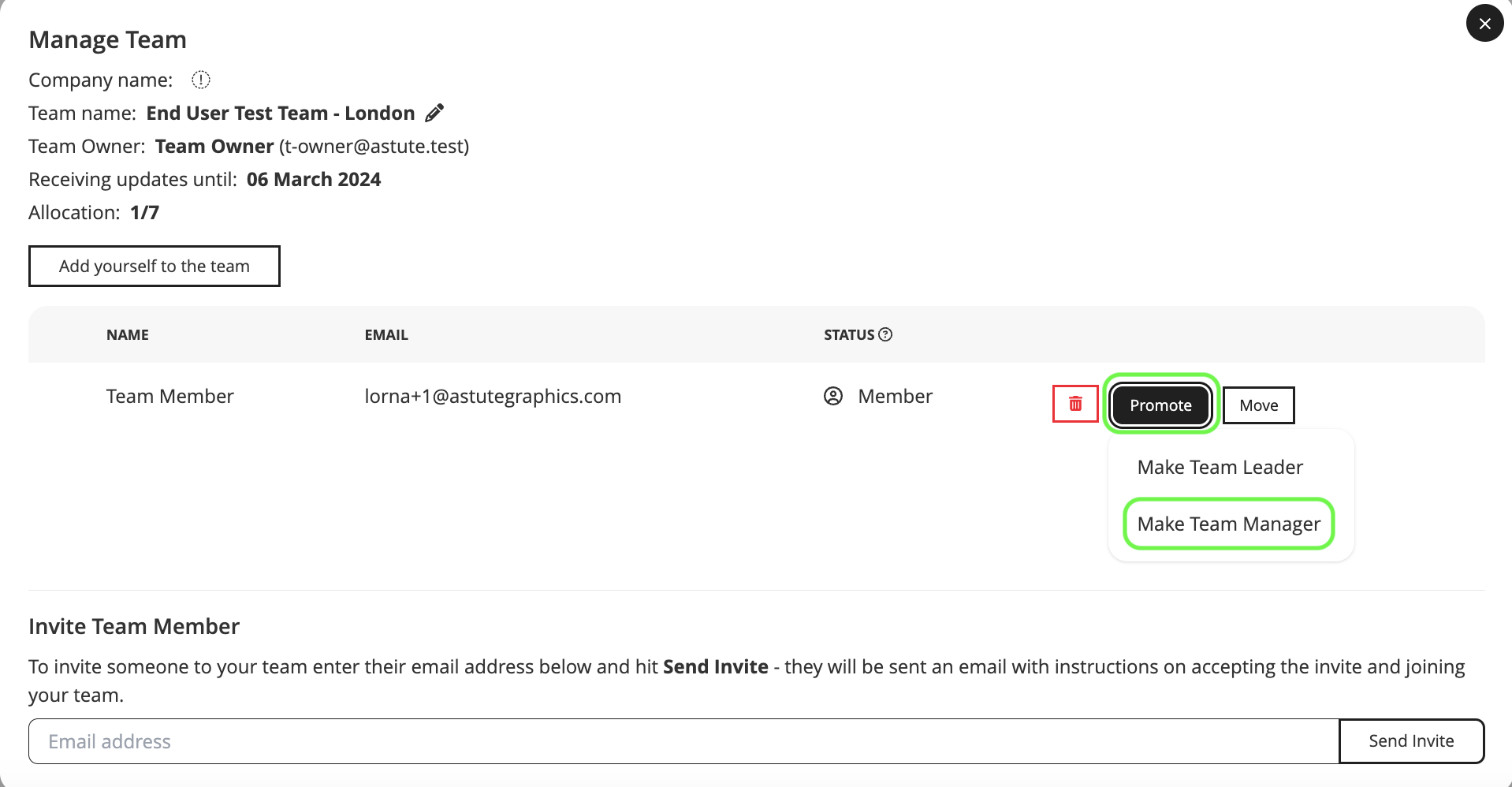Choose Make Team Manager option
This screenshot has width=1512, height=787.
[1228, 524]
